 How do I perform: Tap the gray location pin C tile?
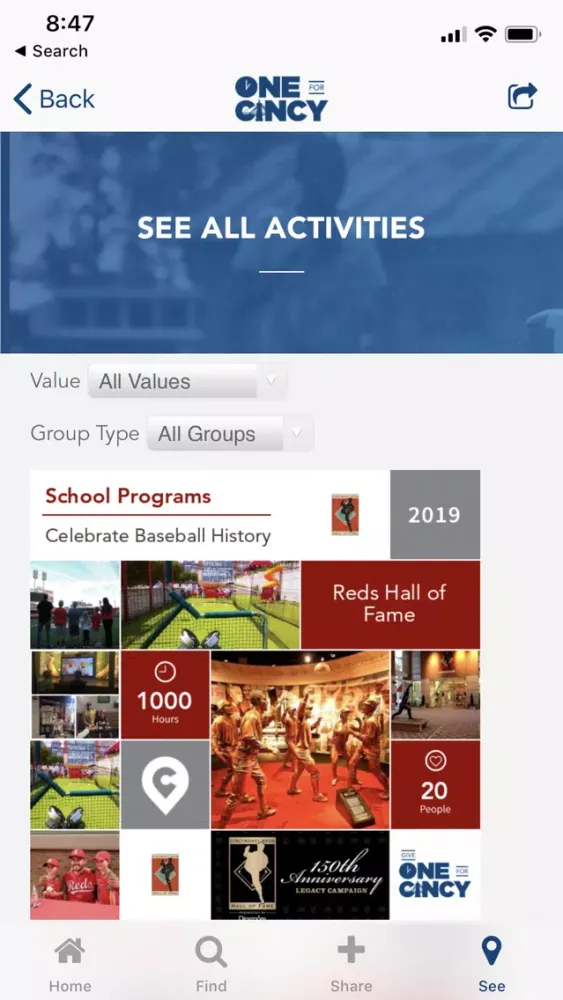coord(165,784)
